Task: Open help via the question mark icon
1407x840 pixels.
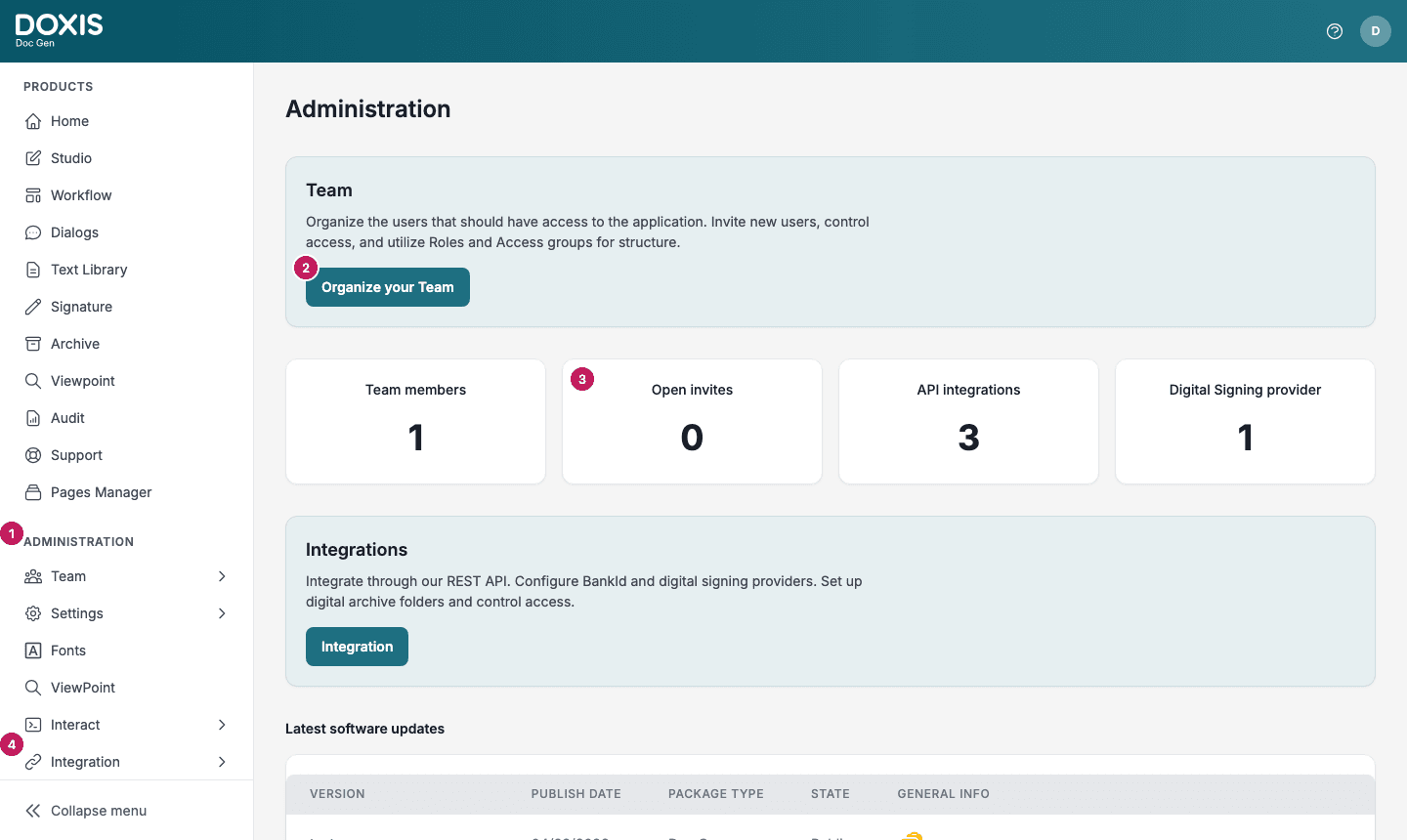Action: 1335,31
